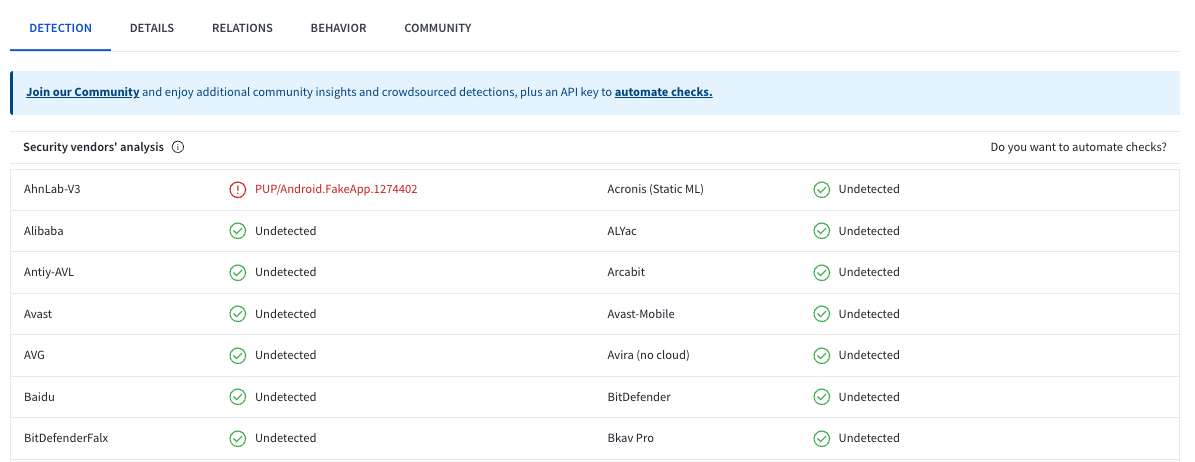Image resolution: width=1195 pixels, height=462 pixels.
Task: Follow the Join our Community link
Action: point(82,92)
